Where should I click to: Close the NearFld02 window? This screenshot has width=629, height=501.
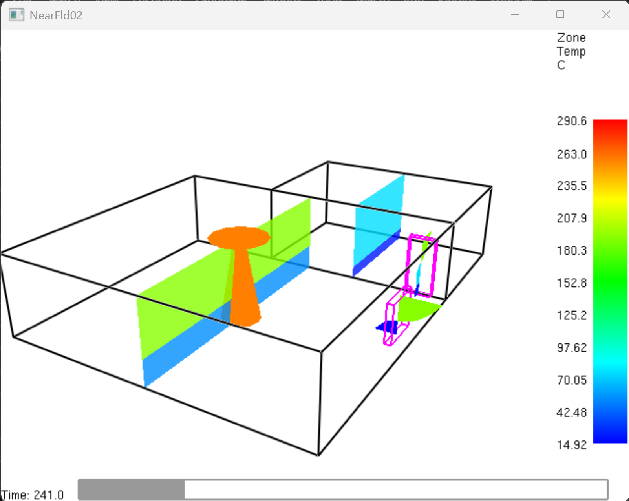coord(605,14)
